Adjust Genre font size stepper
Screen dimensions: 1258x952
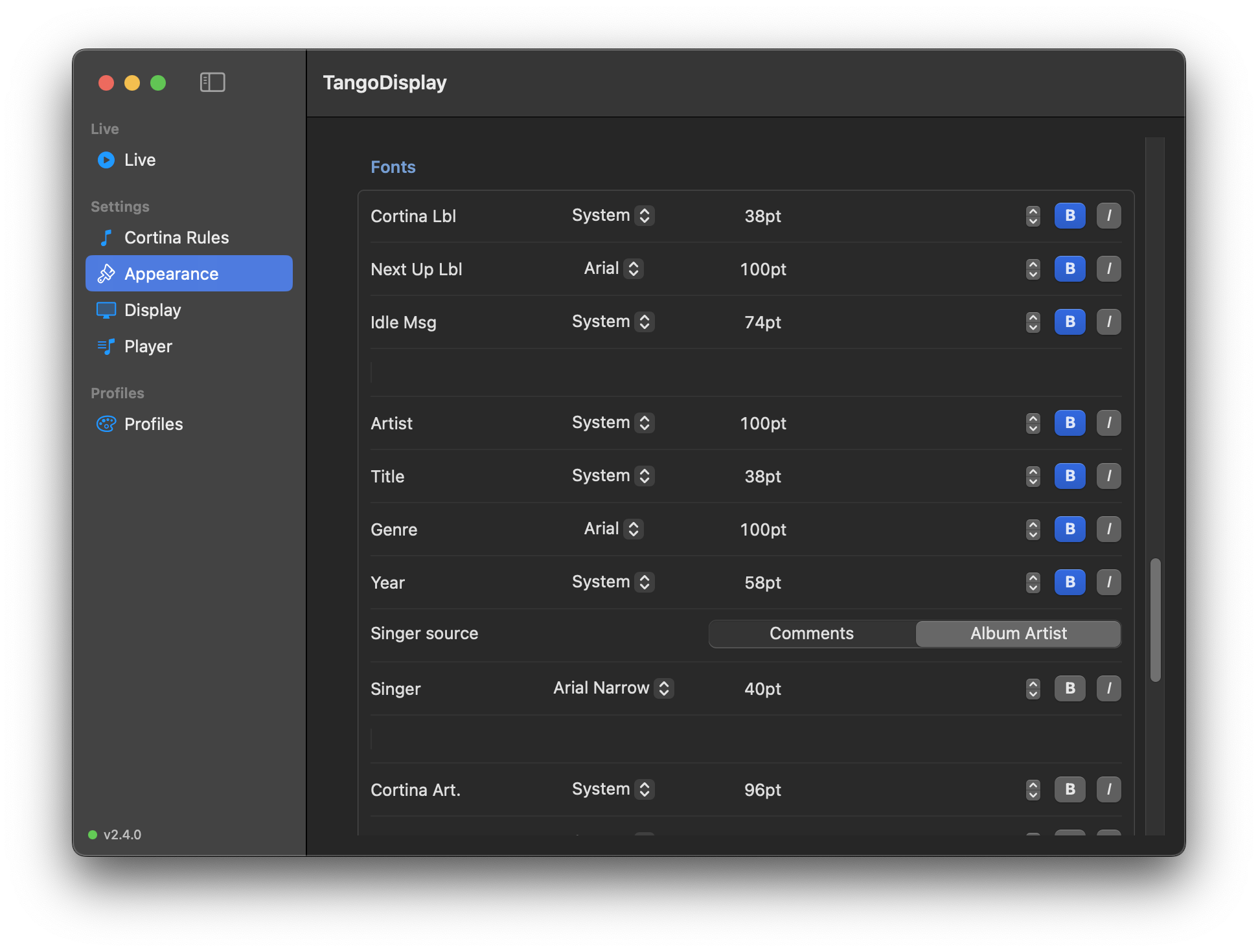point(1033,529)
